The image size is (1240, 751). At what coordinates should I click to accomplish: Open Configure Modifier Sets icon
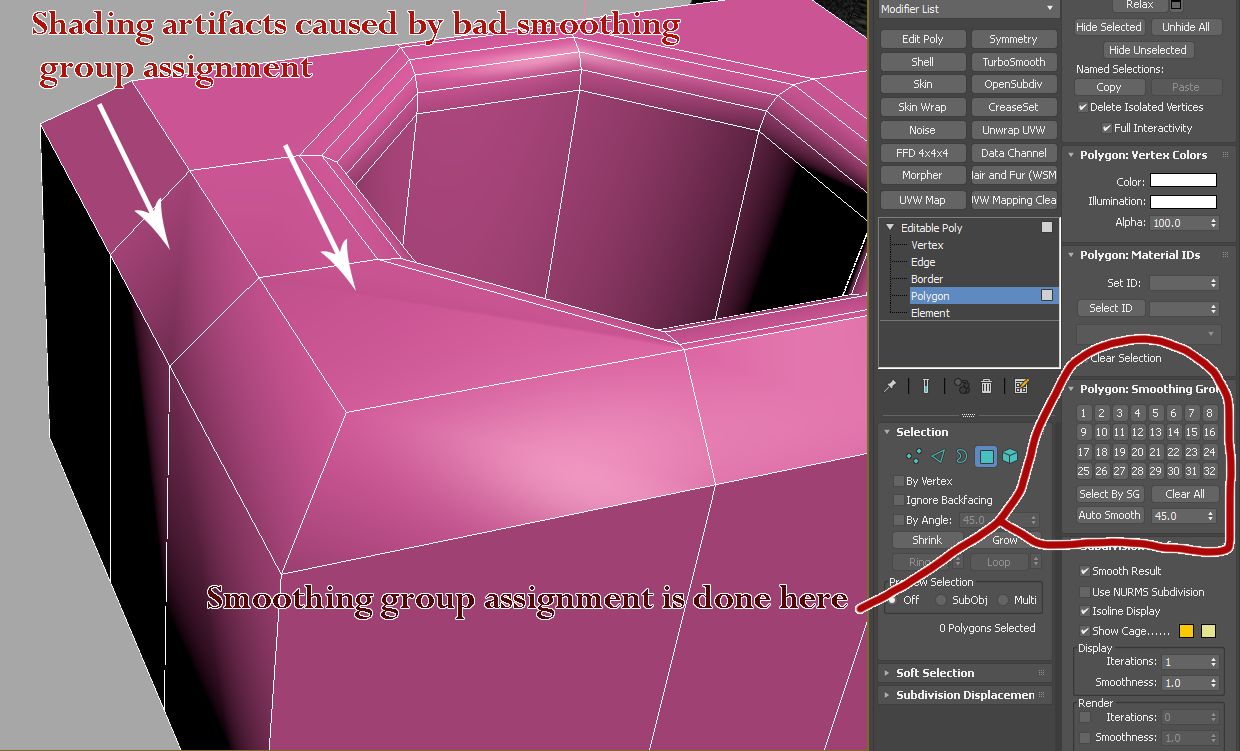[1021, 386]
